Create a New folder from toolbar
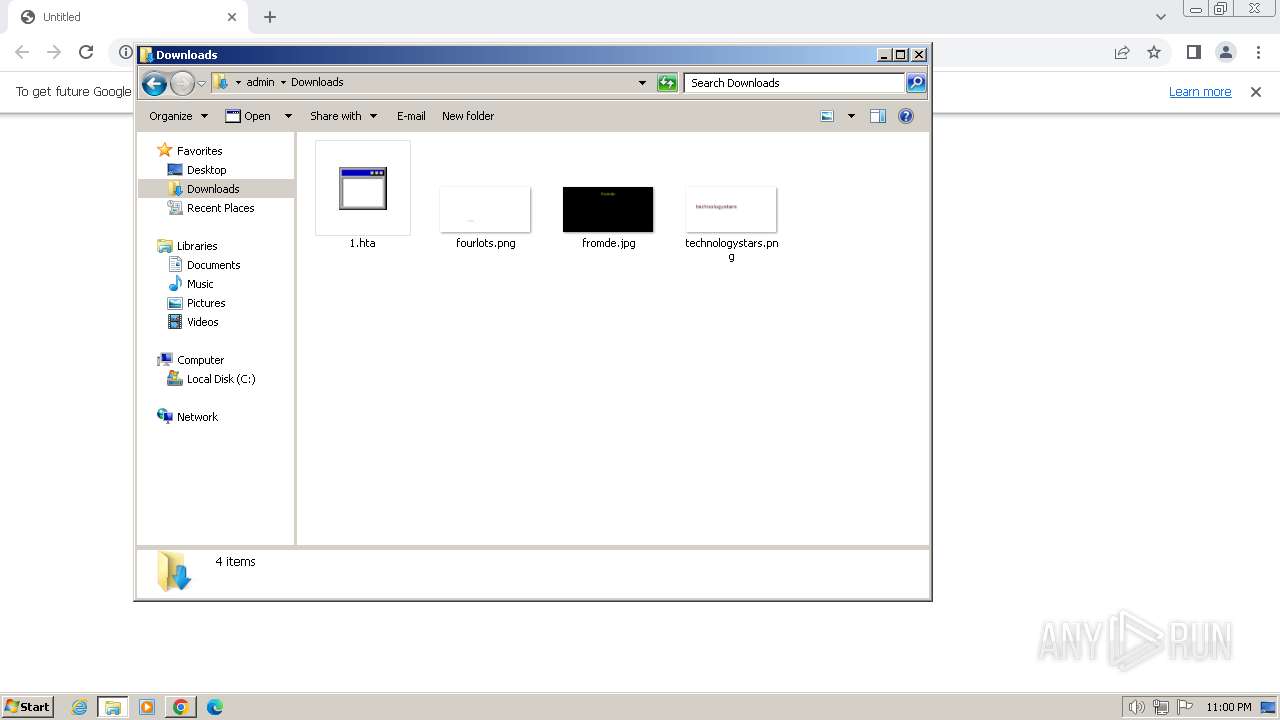 pos(468,116)
